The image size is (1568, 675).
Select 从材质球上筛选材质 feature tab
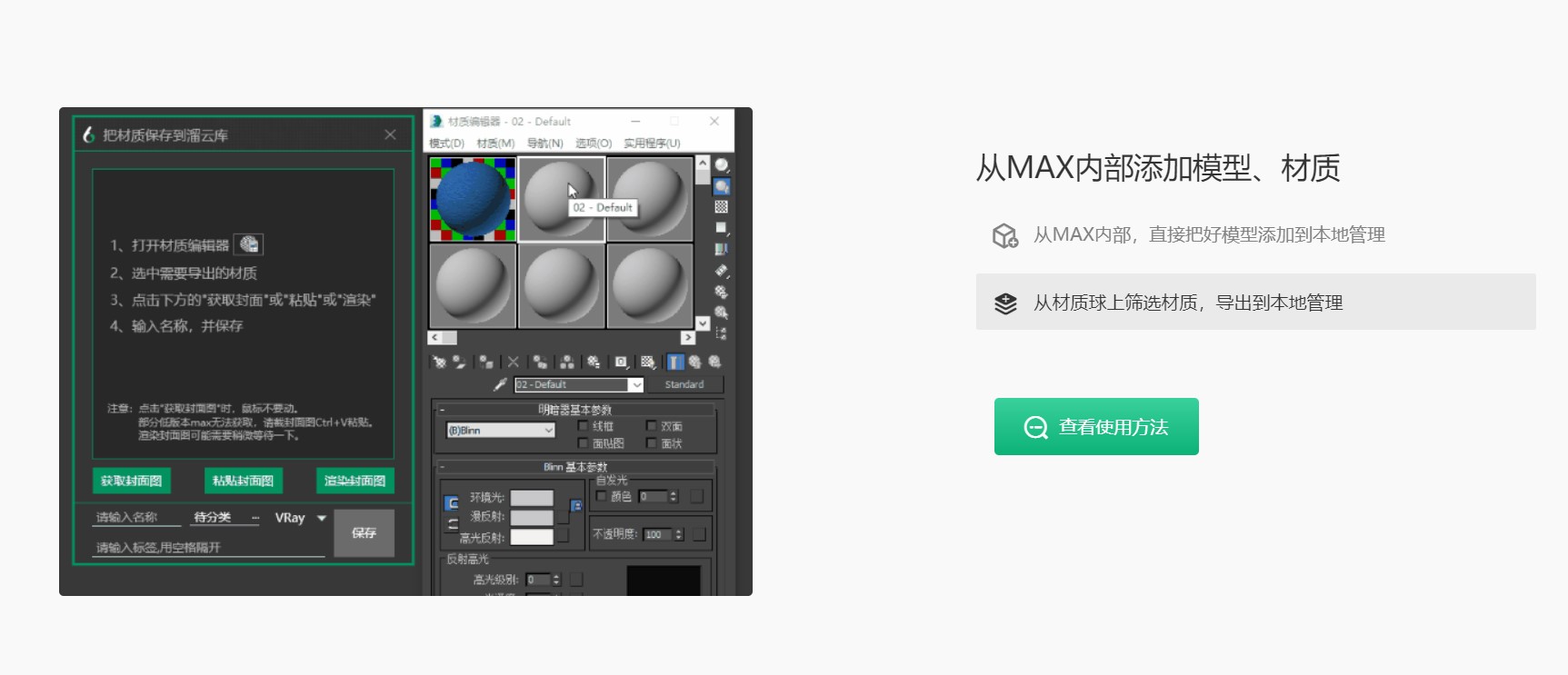click(x=1256, y=302)
